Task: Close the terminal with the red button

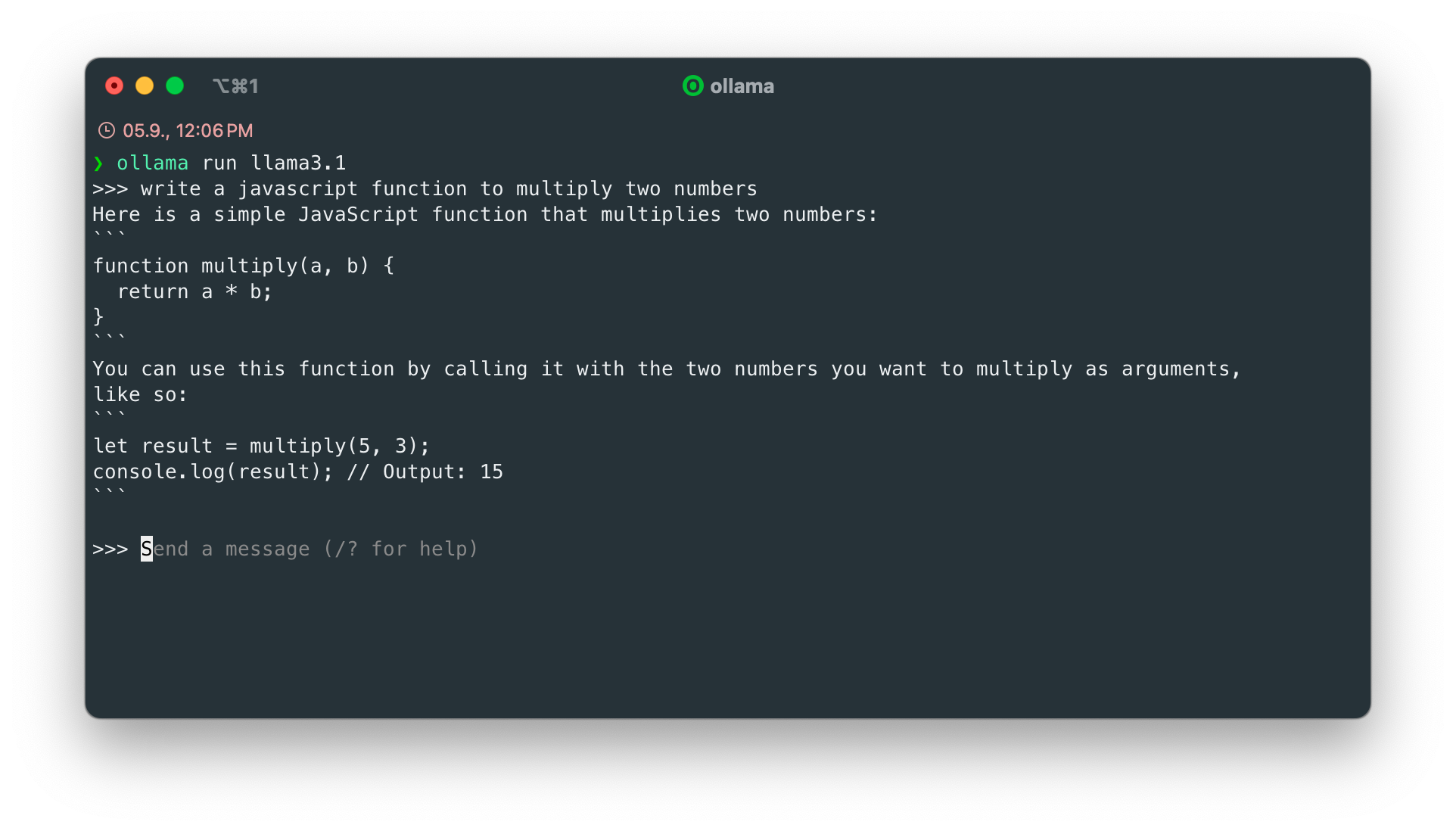Action: pos(114,86)
